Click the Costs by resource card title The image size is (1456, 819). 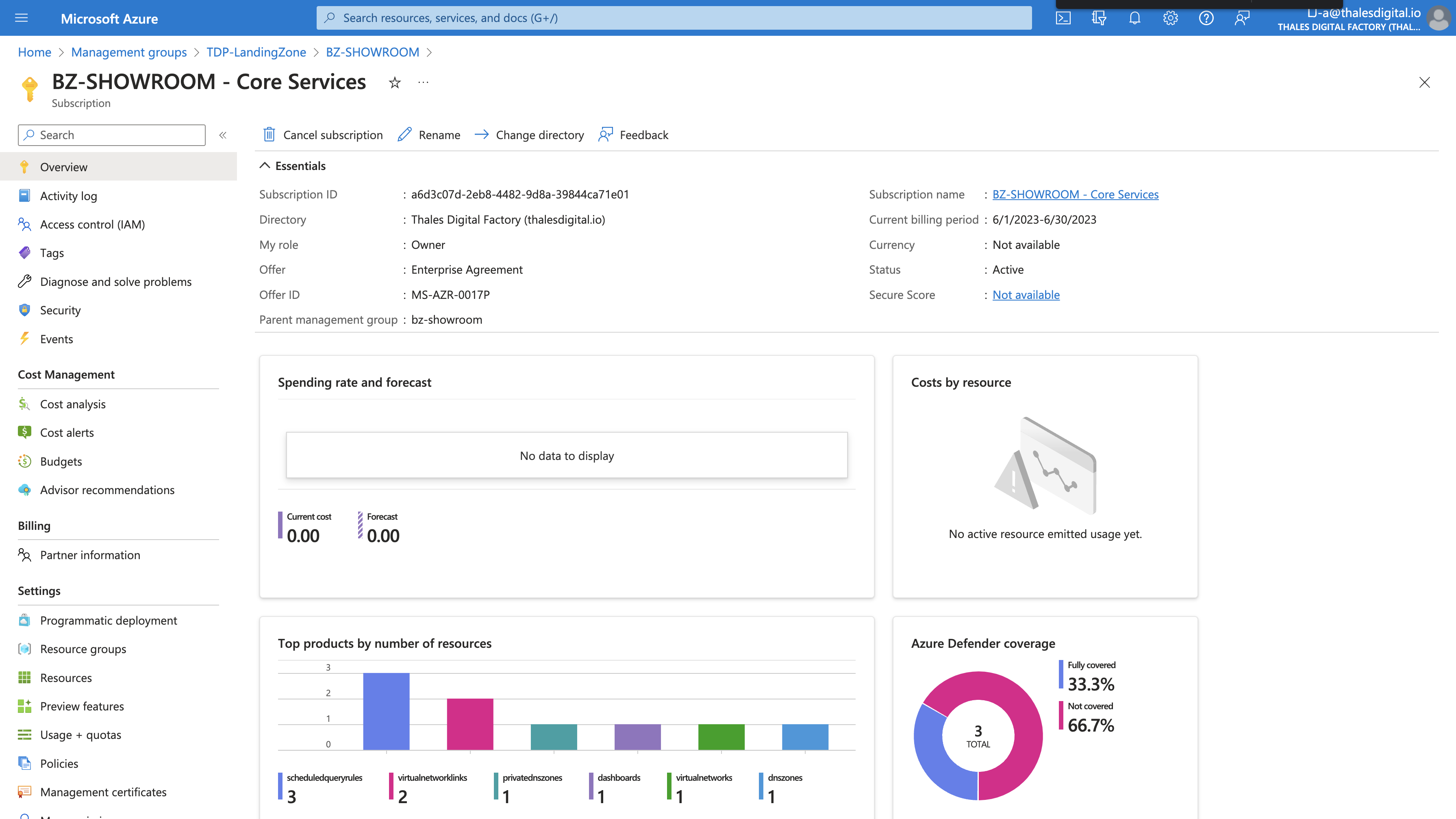[x=961, y=382]
